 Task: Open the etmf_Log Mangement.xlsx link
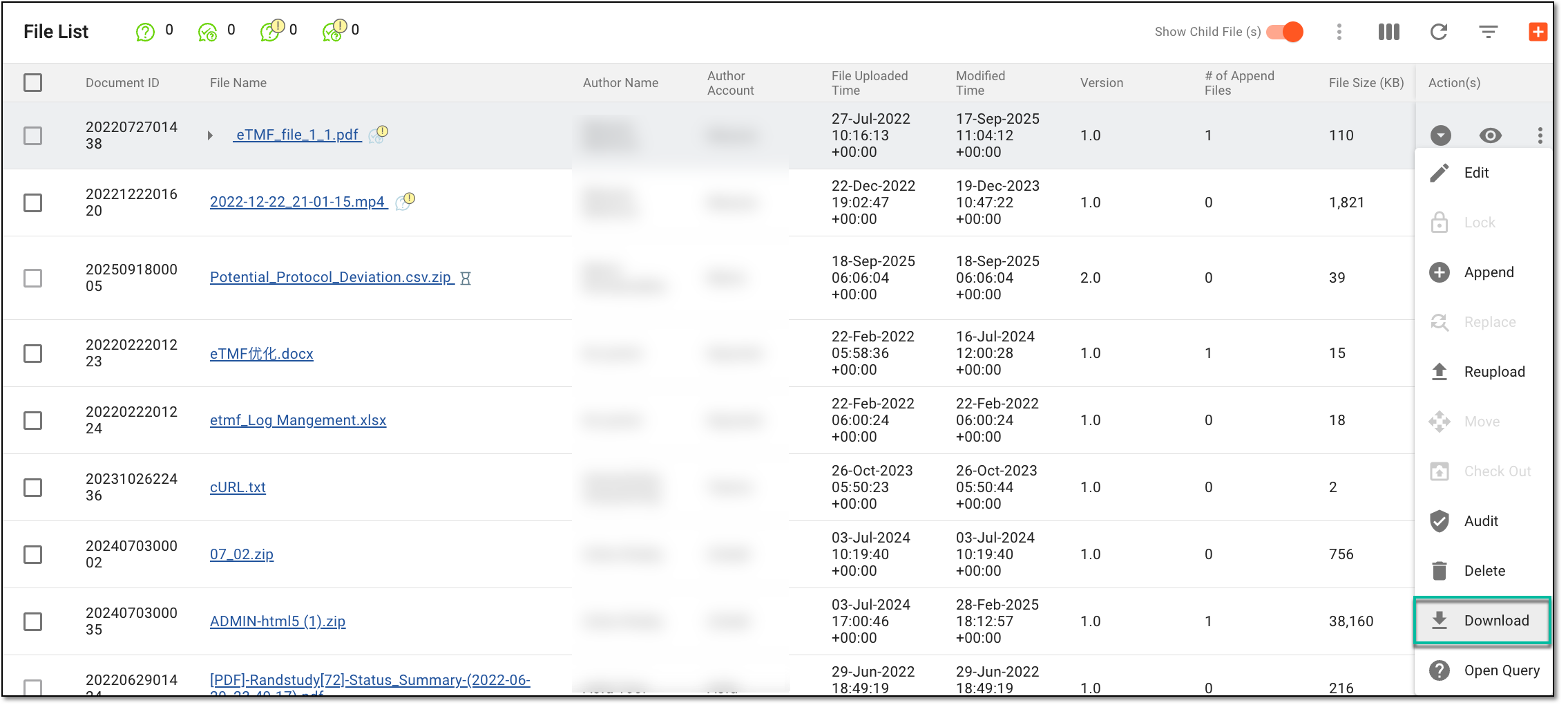298,420
